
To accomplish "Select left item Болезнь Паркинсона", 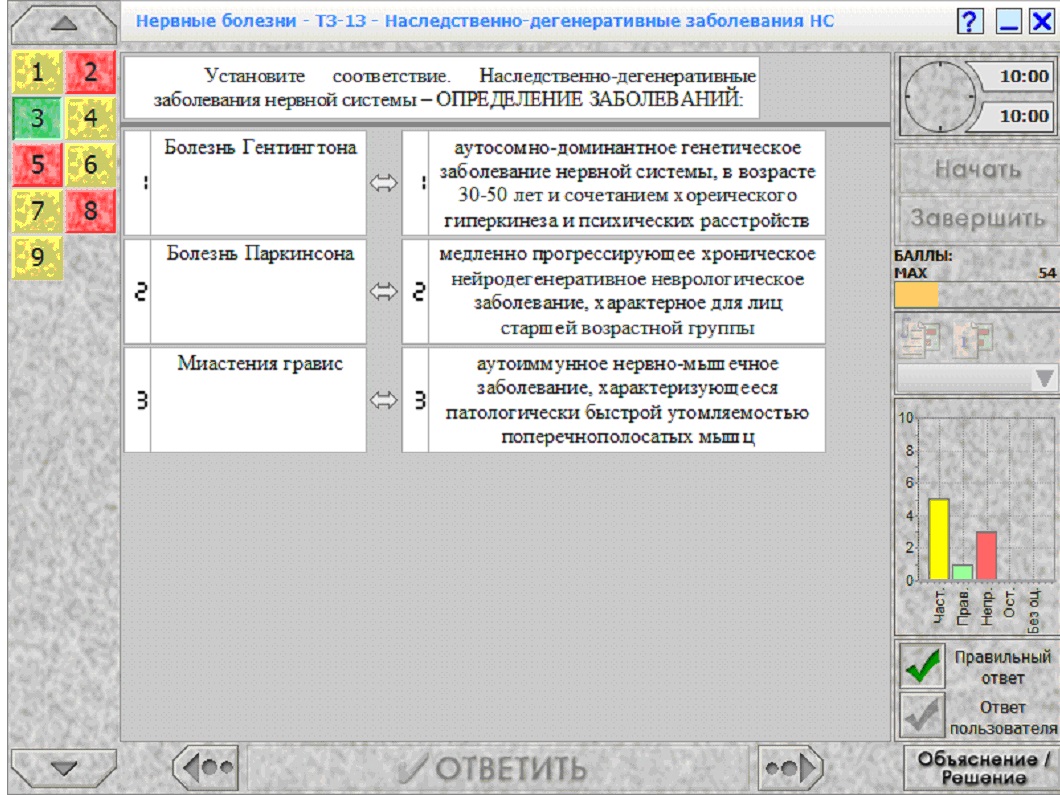I will pos(259,291).
